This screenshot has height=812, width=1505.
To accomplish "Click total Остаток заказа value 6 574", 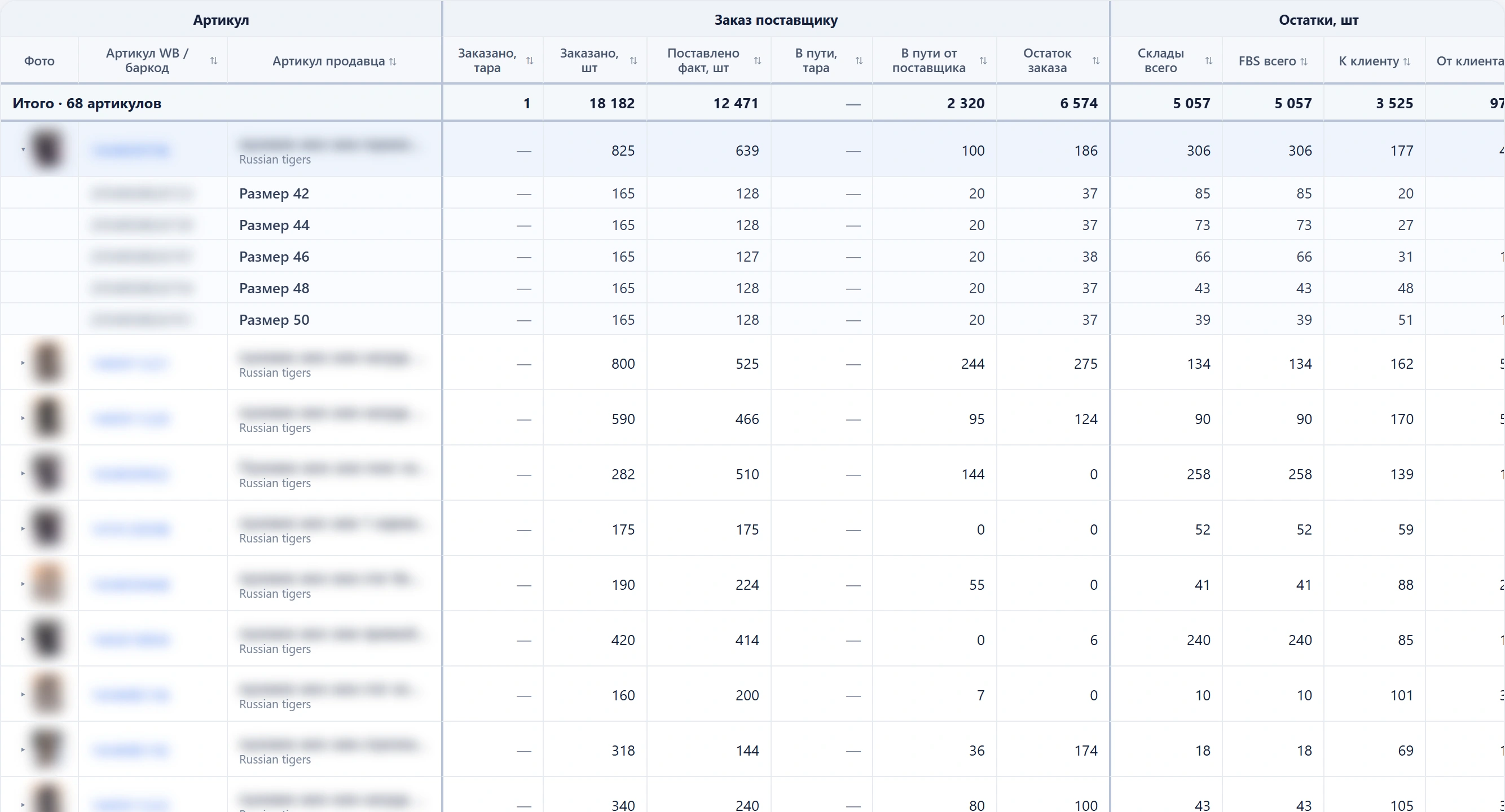I will [x=1079, y=103].
